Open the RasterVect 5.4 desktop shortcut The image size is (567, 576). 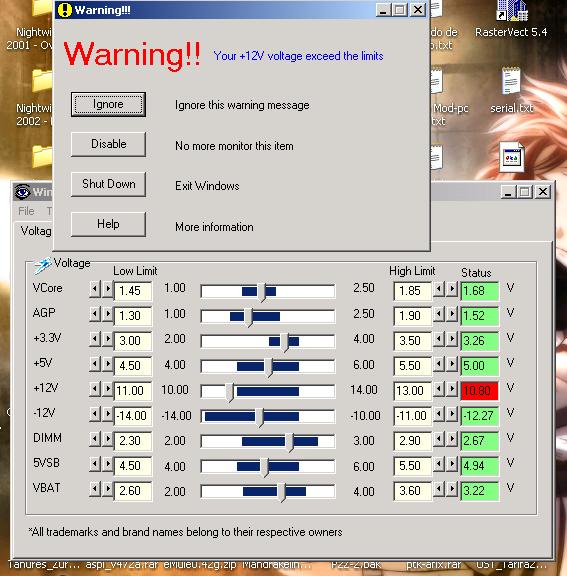tap(512, 12)
